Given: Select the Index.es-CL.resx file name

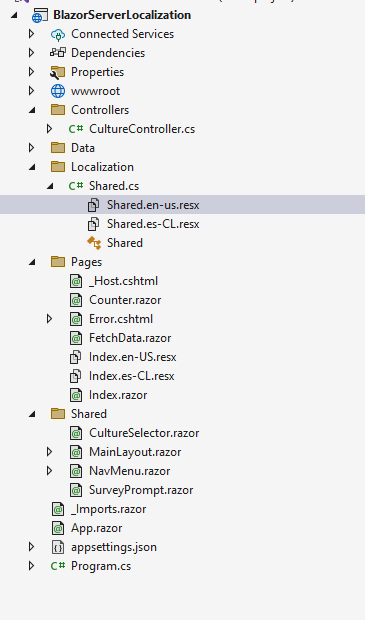Looking at the screenshot, I should tap(132, 376).
